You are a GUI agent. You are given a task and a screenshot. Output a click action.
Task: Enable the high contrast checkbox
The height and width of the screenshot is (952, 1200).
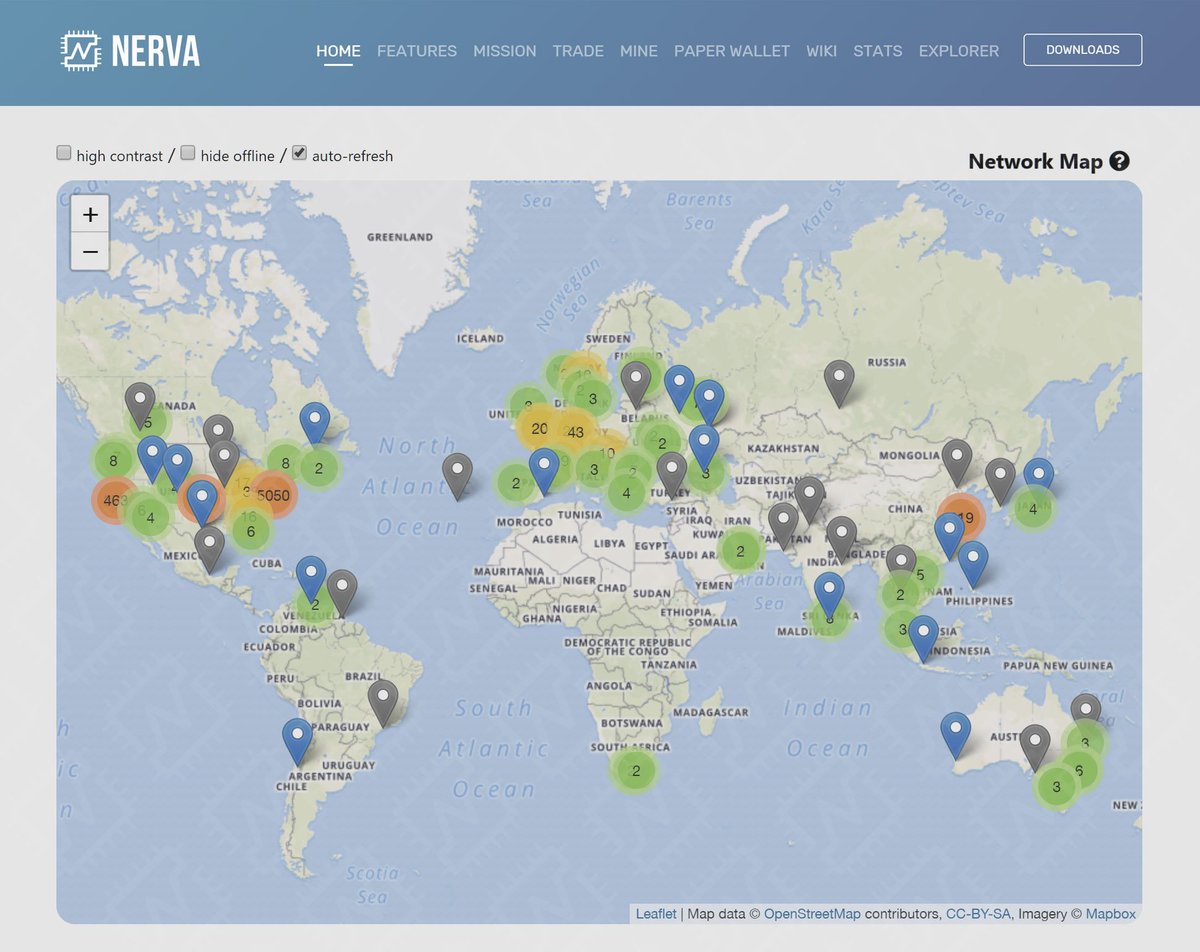[x=64, y=152]
